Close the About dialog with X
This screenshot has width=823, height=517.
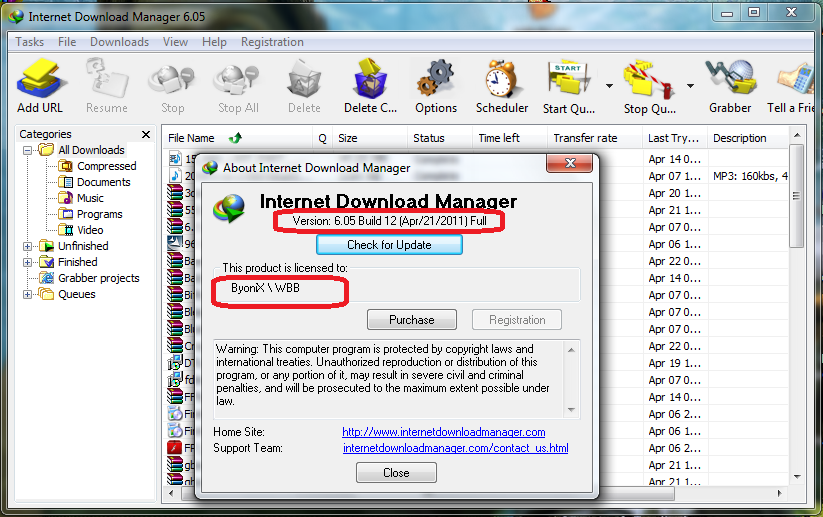point(569,163)
